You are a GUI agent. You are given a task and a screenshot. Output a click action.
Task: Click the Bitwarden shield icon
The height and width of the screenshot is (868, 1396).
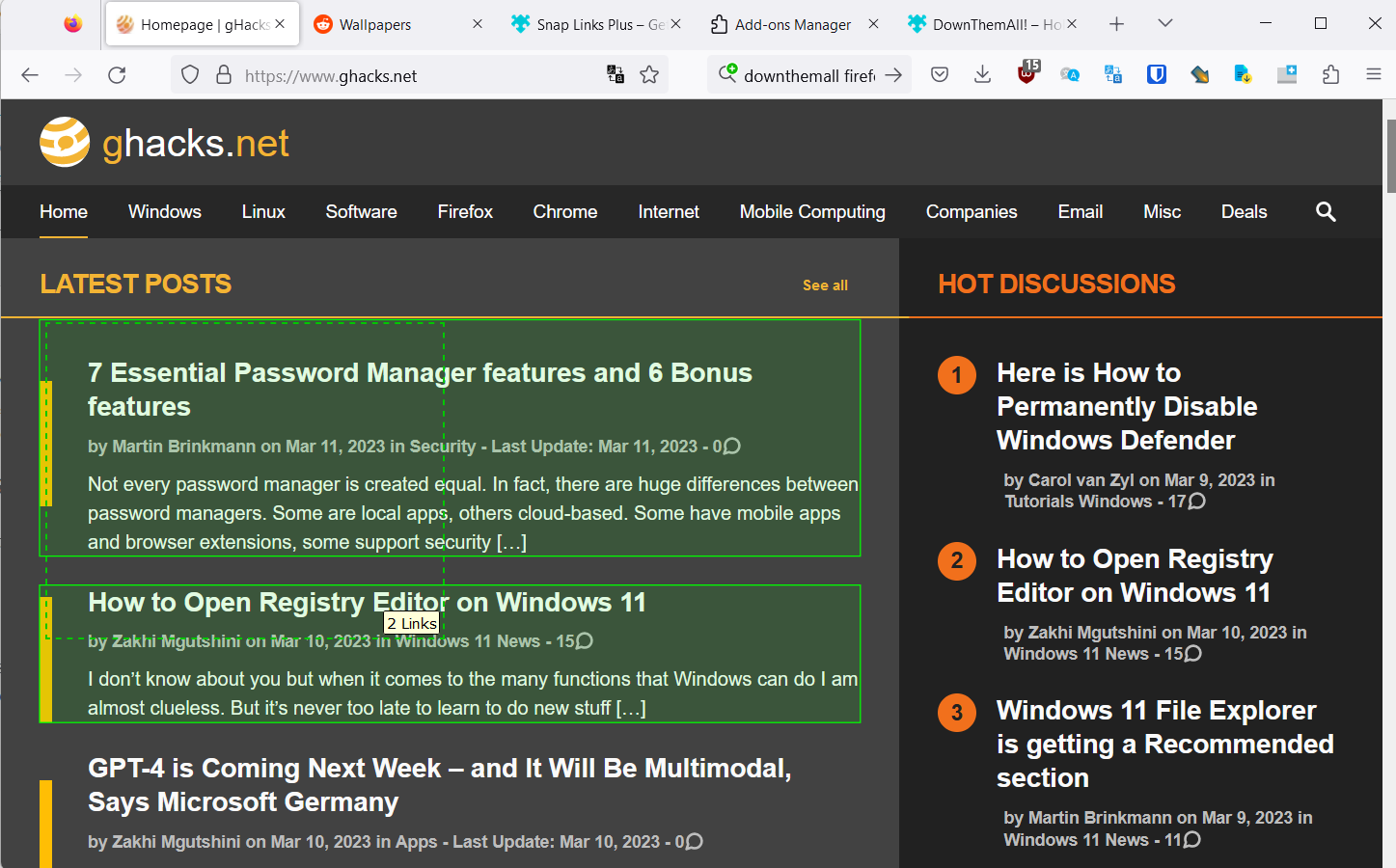point(1156,74)
